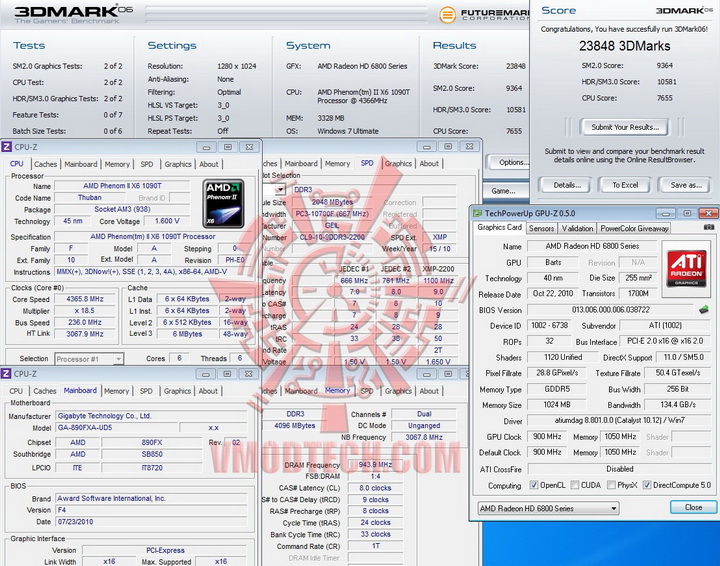Minimize the CPU-Z Memory window

tap(427, 374)
